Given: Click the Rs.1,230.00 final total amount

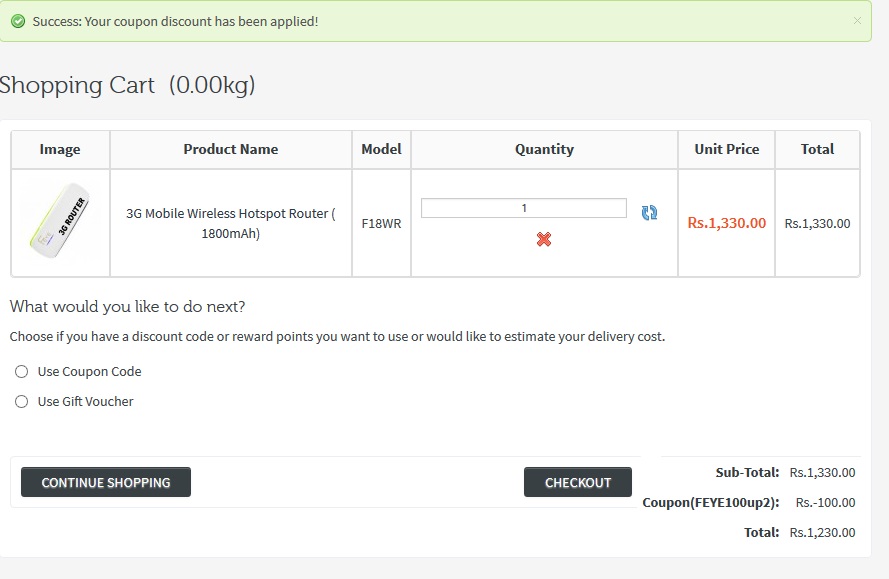Looking at the screenshot, I should pos(823,532).
